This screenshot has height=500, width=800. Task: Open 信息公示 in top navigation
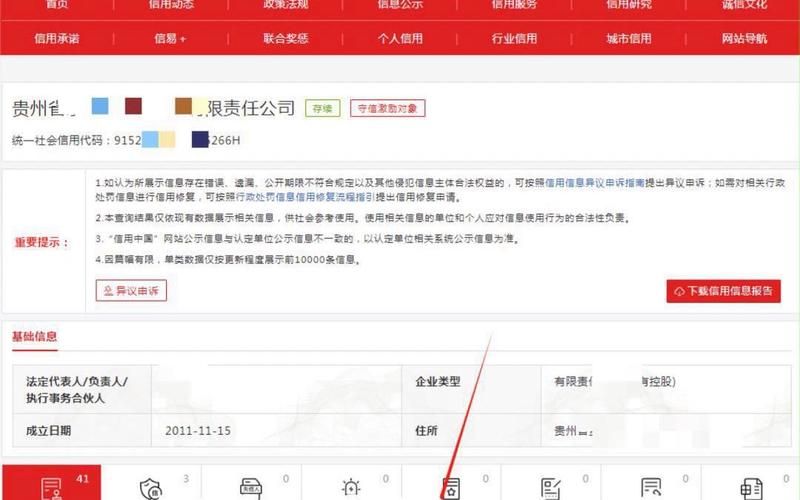400,5
